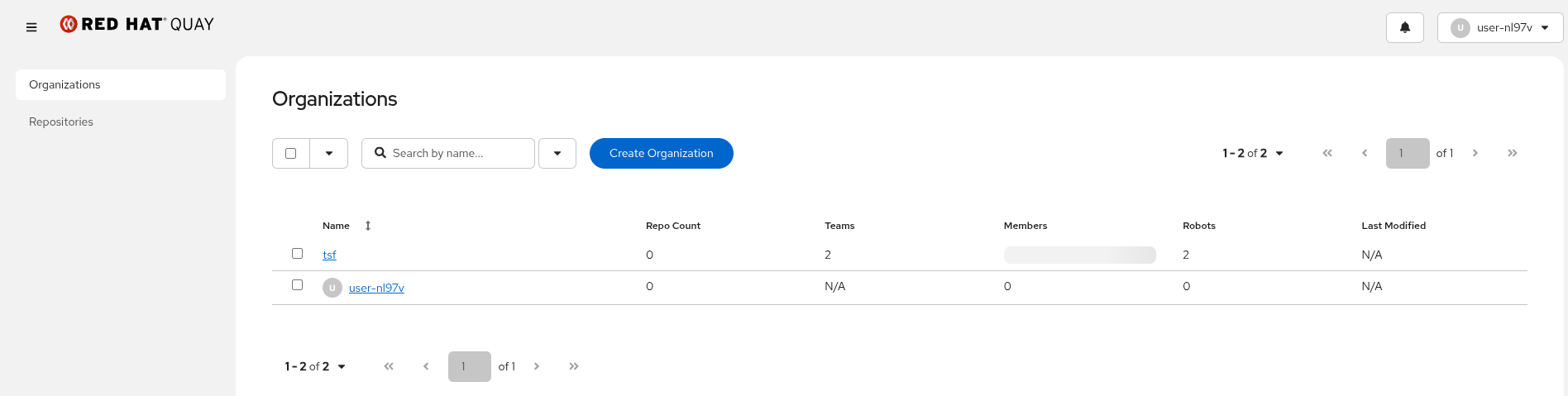1568x396 pixels.
Task: Click the Name column header
Action: click(336, 226)
